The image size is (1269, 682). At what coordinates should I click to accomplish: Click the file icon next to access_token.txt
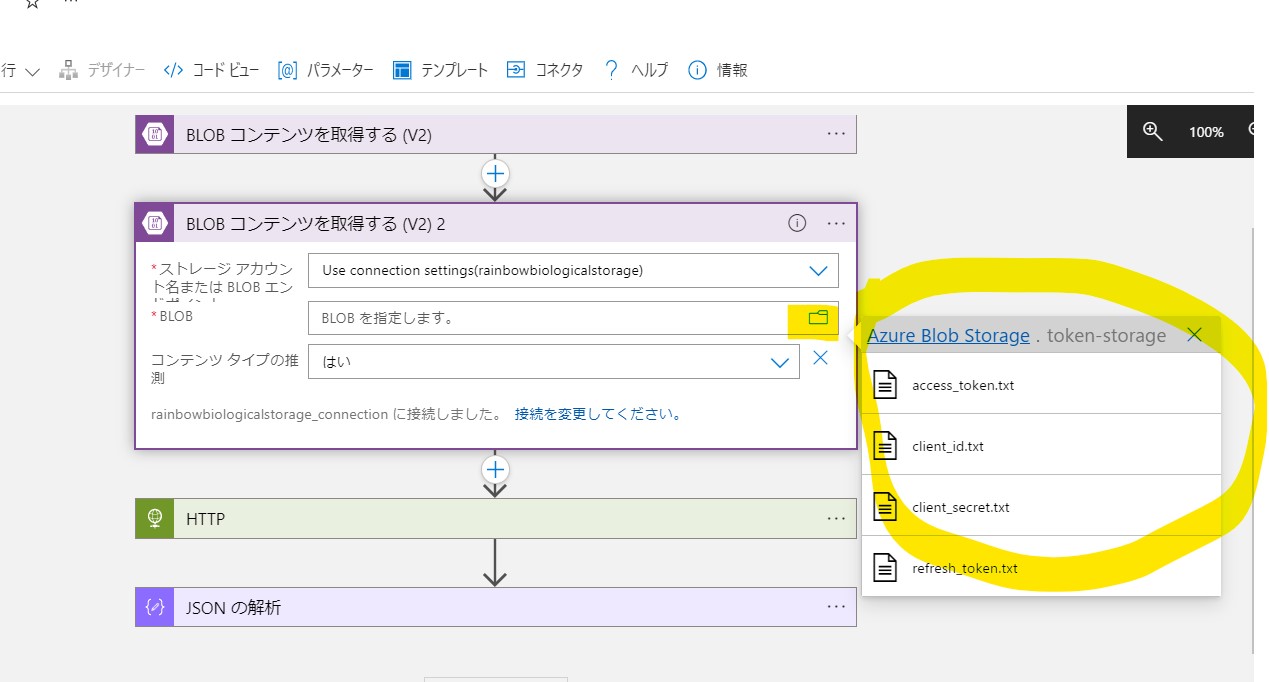[x=886, y=385]
